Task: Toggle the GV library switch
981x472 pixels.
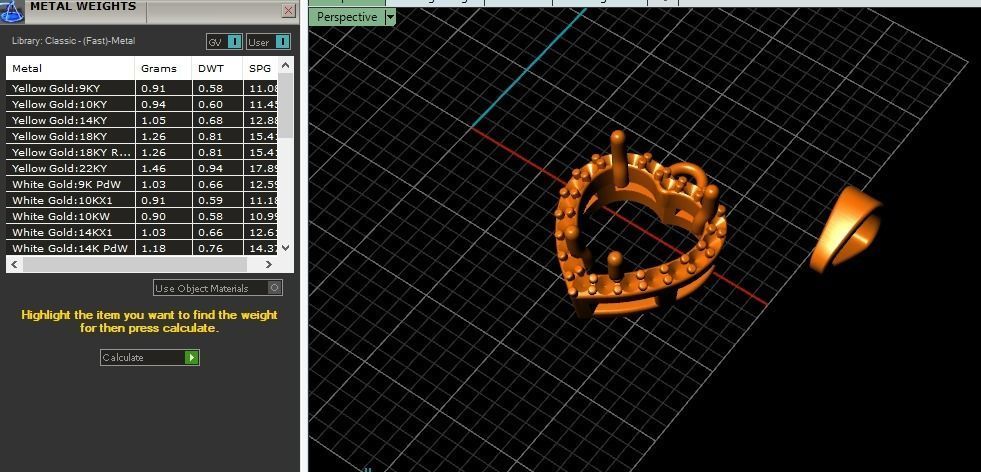Action: pyautogui.click(x=225, y=42)
